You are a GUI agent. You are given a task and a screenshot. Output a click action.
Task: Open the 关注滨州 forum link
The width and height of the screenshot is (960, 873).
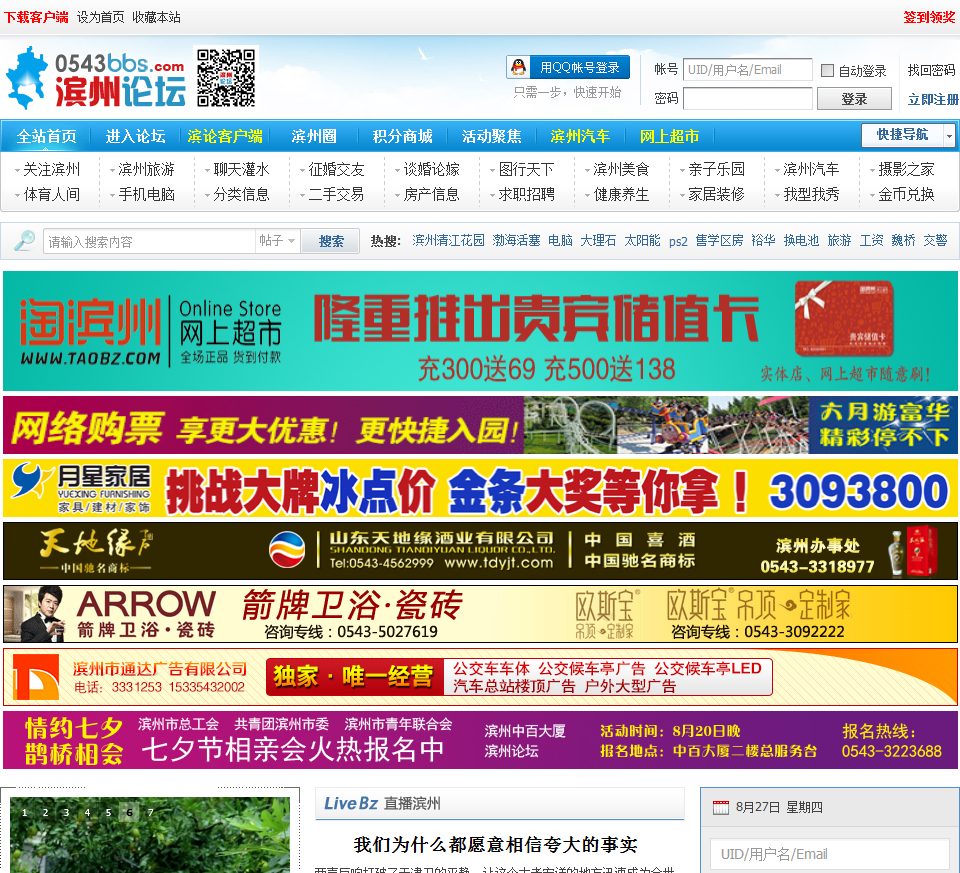pyautogui.click(x=51, y=169)
